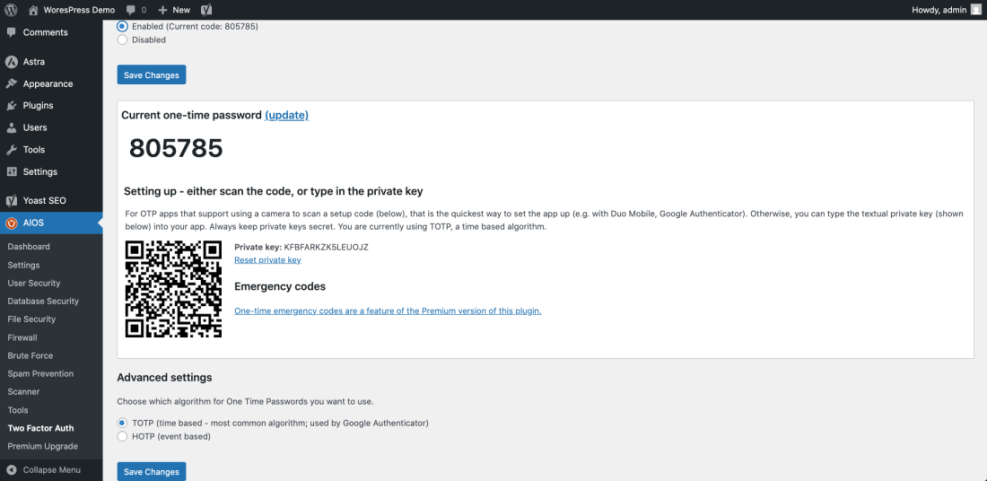Click the Appearance paintbrush icon

(x=11, y=84)
